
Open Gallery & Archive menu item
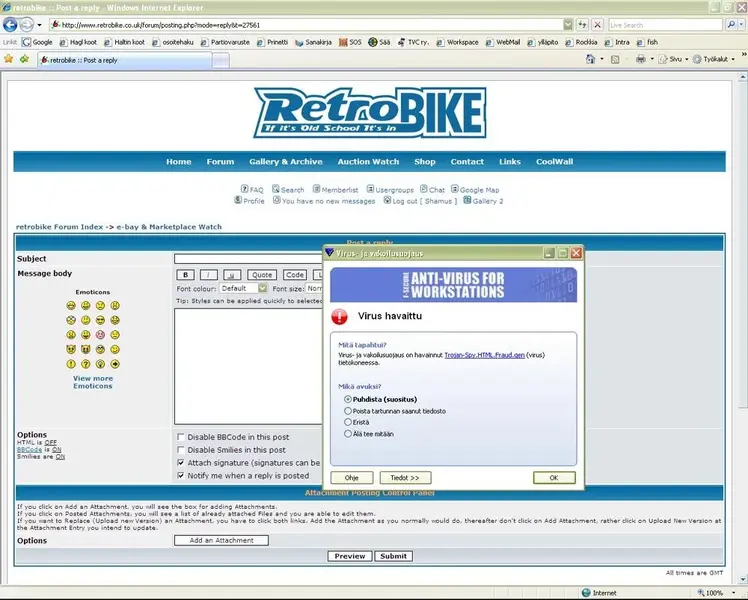pos(286,162)
